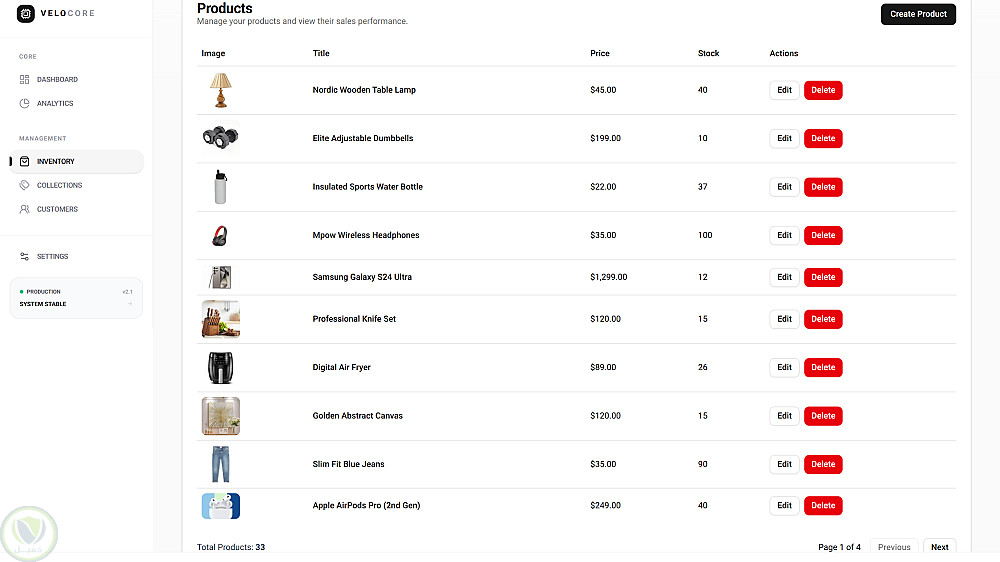Edit the Nordic Wooden Table Lamp
This screenshot has width=1000, height=562.
click(784, 90)
